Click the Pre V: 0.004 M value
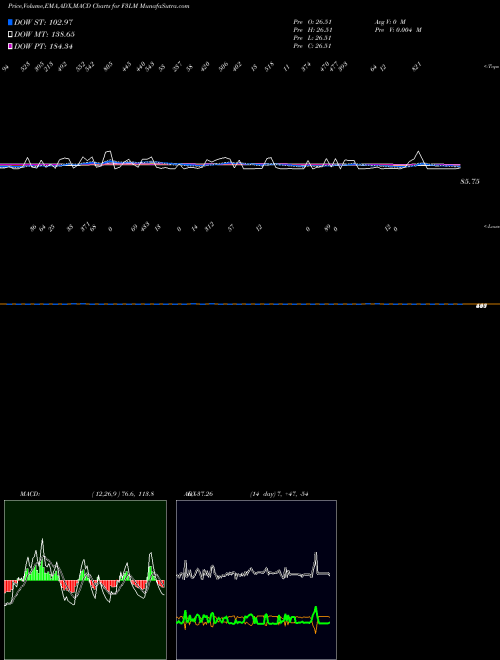 (398, 30)
